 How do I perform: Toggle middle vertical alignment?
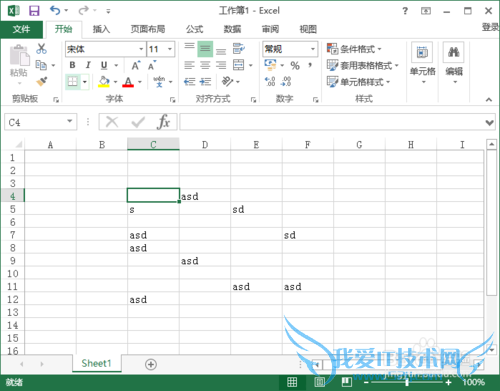(205, 49)
